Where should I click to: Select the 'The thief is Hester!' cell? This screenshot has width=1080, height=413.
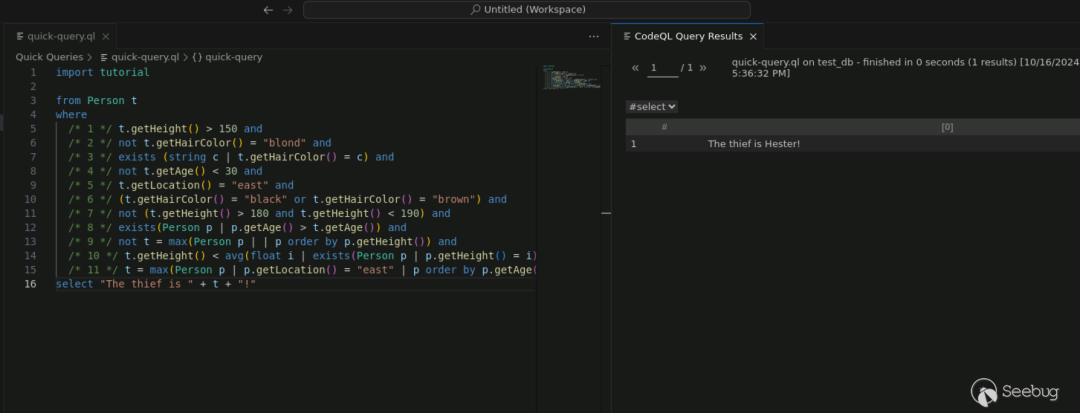pos(754,144)
